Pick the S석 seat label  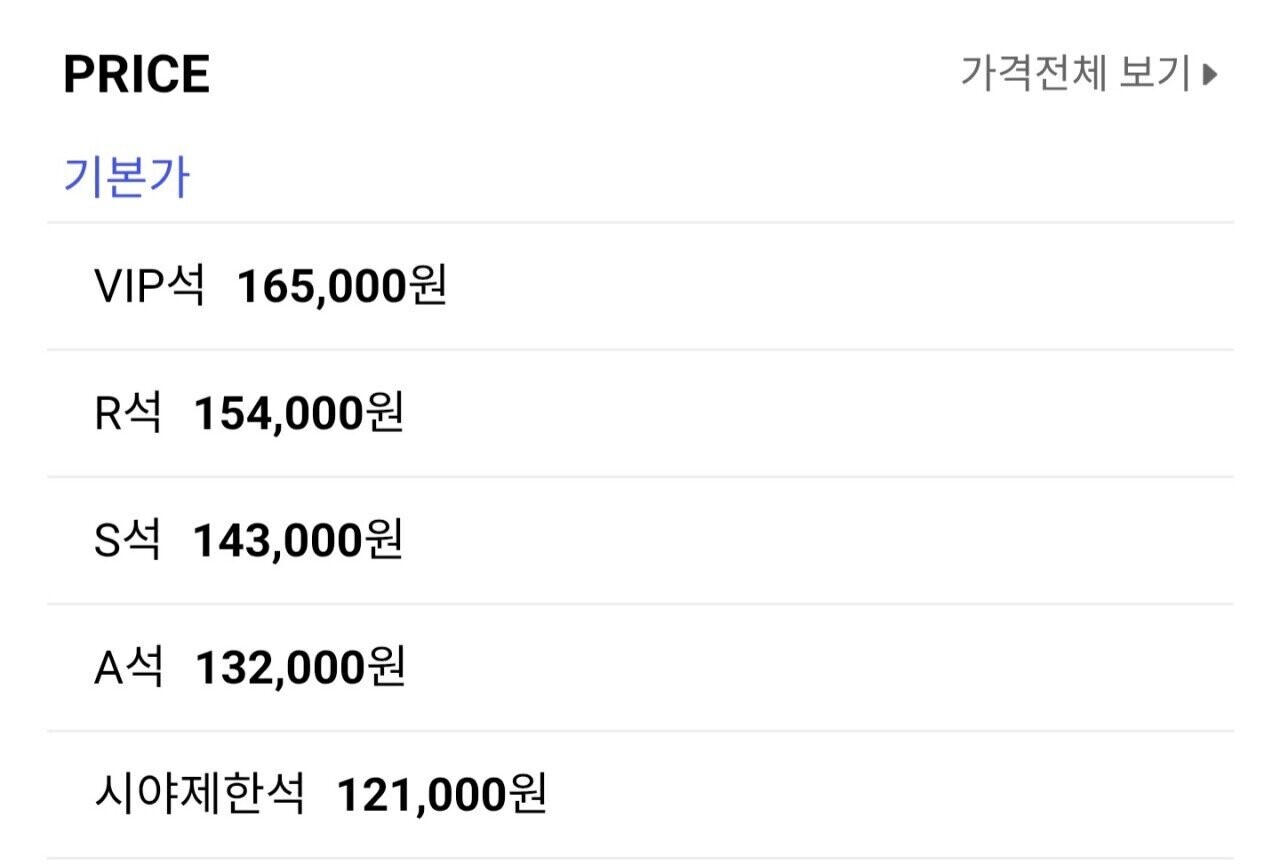coord(127,541)
